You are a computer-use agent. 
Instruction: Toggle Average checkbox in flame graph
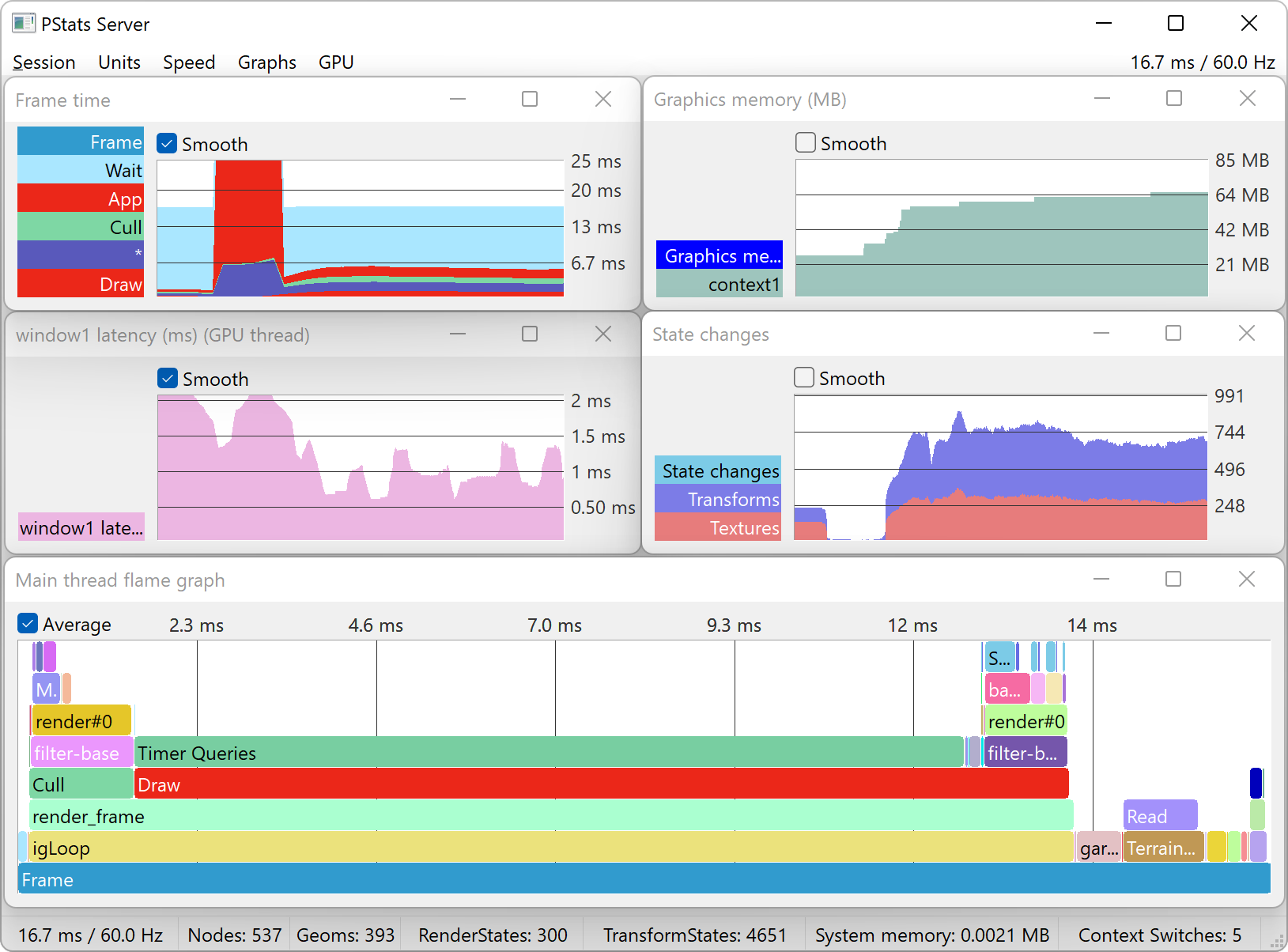click(x=28, y=624)
